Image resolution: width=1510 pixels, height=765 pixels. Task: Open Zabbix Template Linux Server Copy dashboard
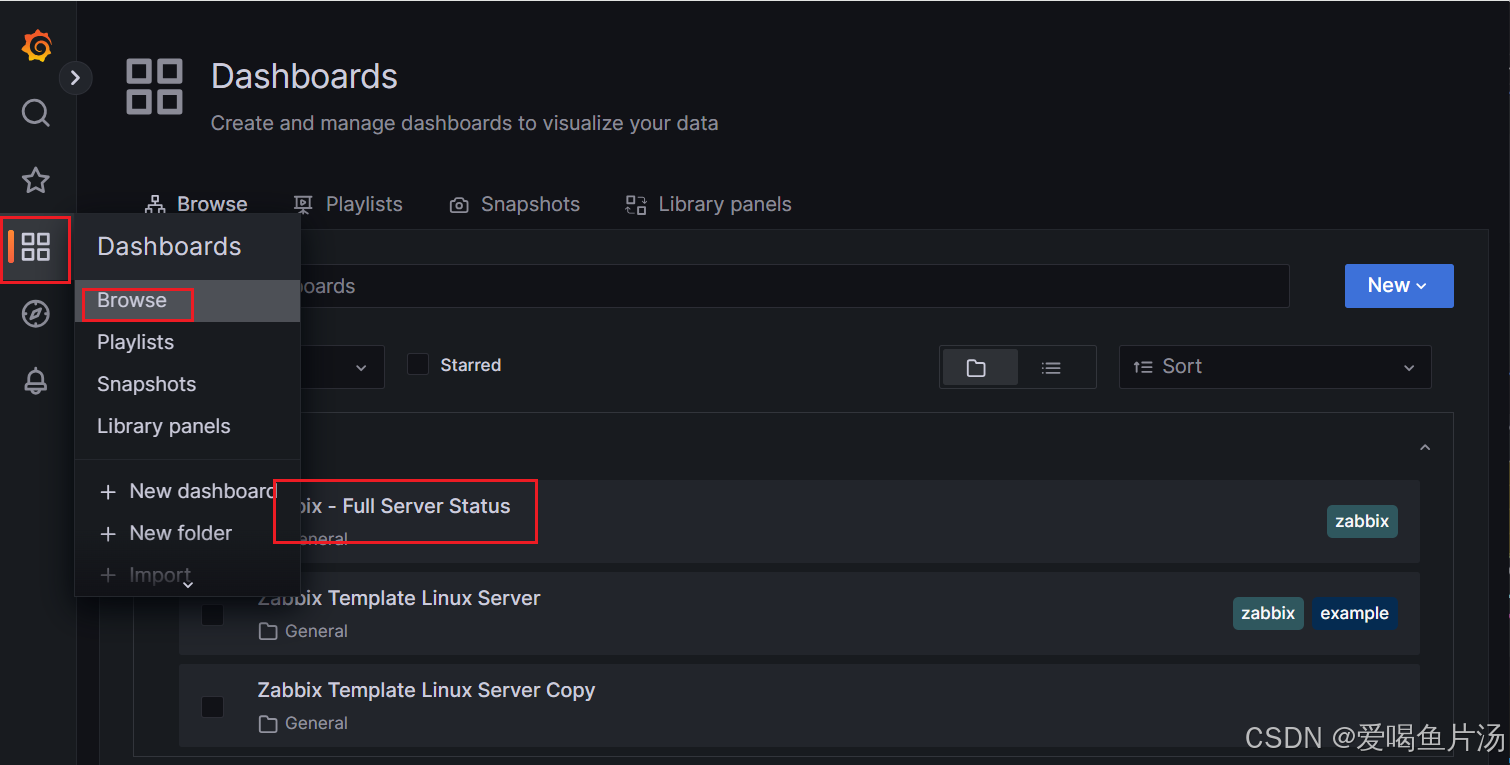click(x=426, y=690)
